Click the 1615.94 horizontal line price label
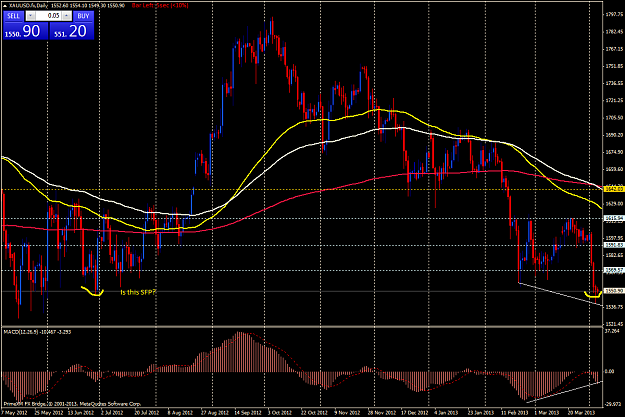 pyautogui.click(x=613, y=218)
